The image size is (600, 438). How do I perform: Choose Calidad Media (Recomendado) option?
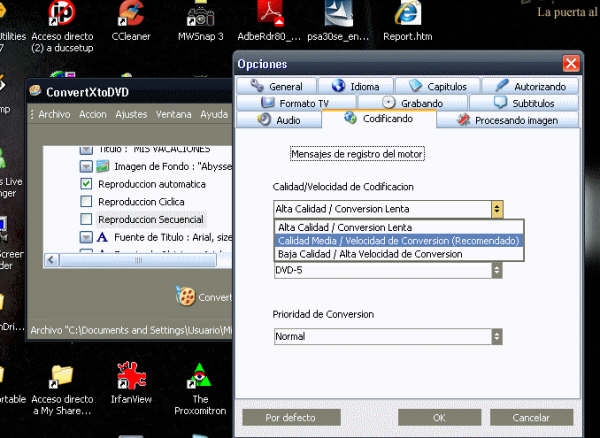tap(399, 241)
